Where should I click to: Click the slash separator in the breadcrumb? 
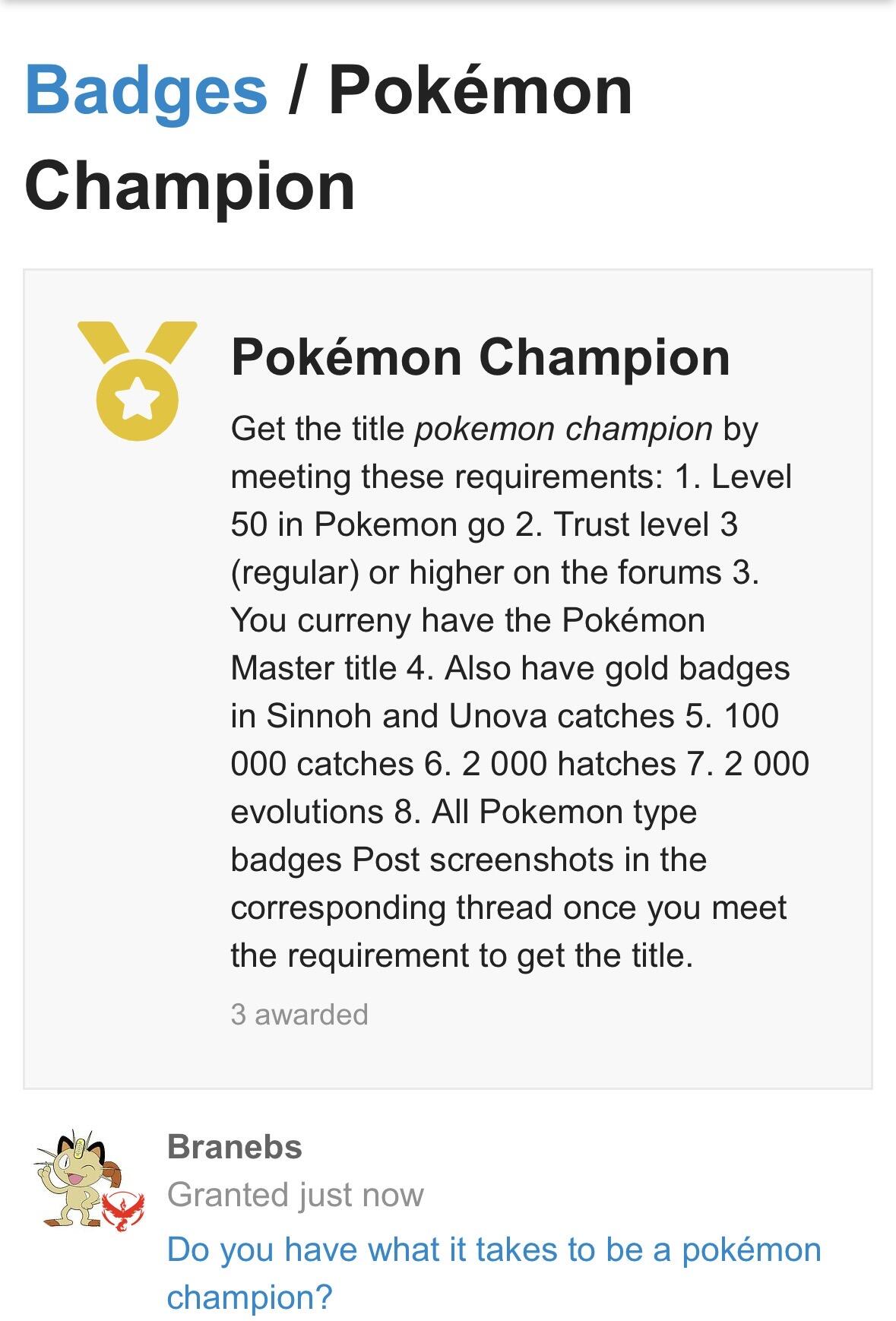pyautogui.click(x=296, y=91)
